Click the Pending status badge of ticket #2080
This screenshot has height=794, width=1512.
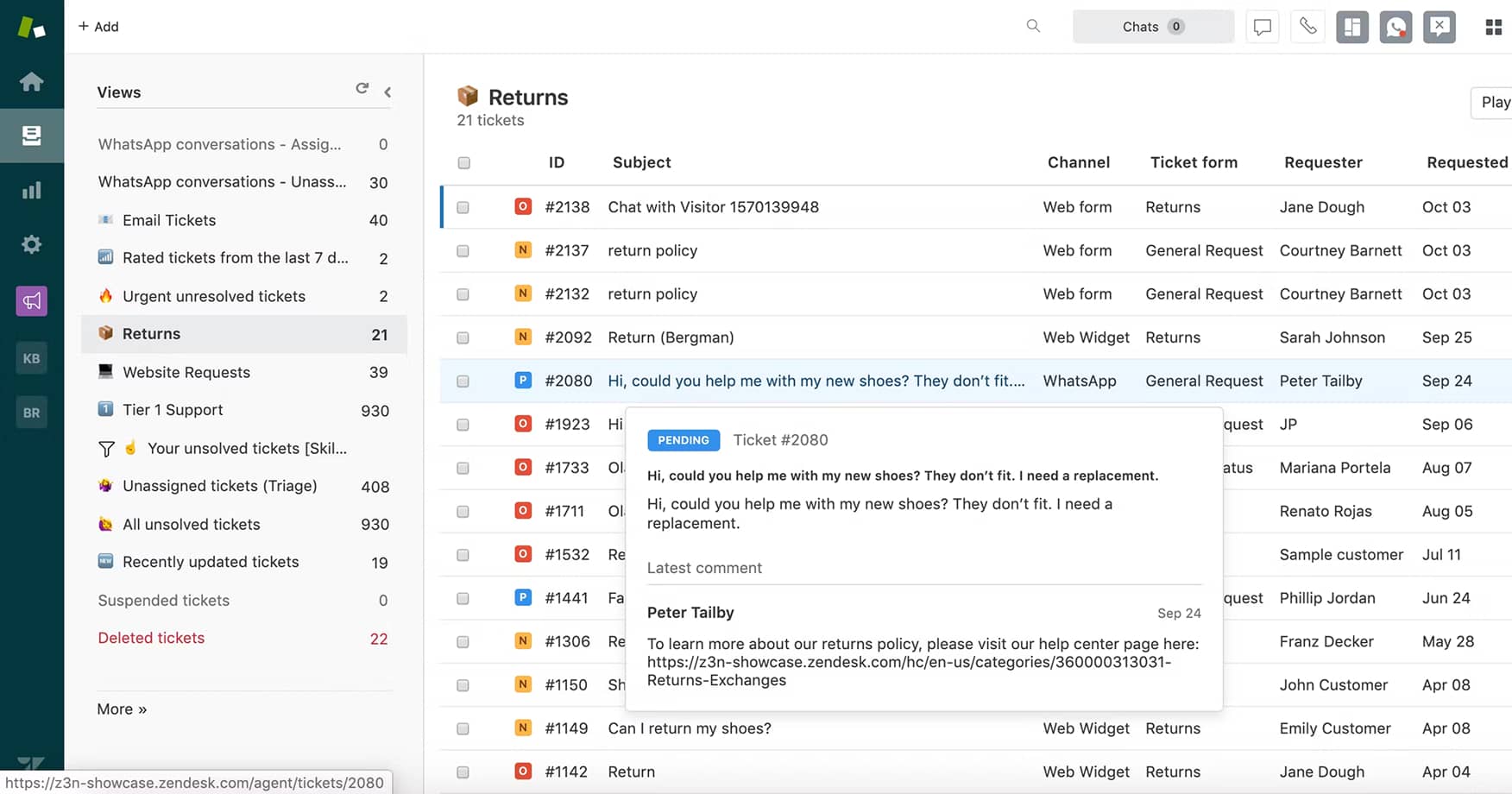(522, 380)
